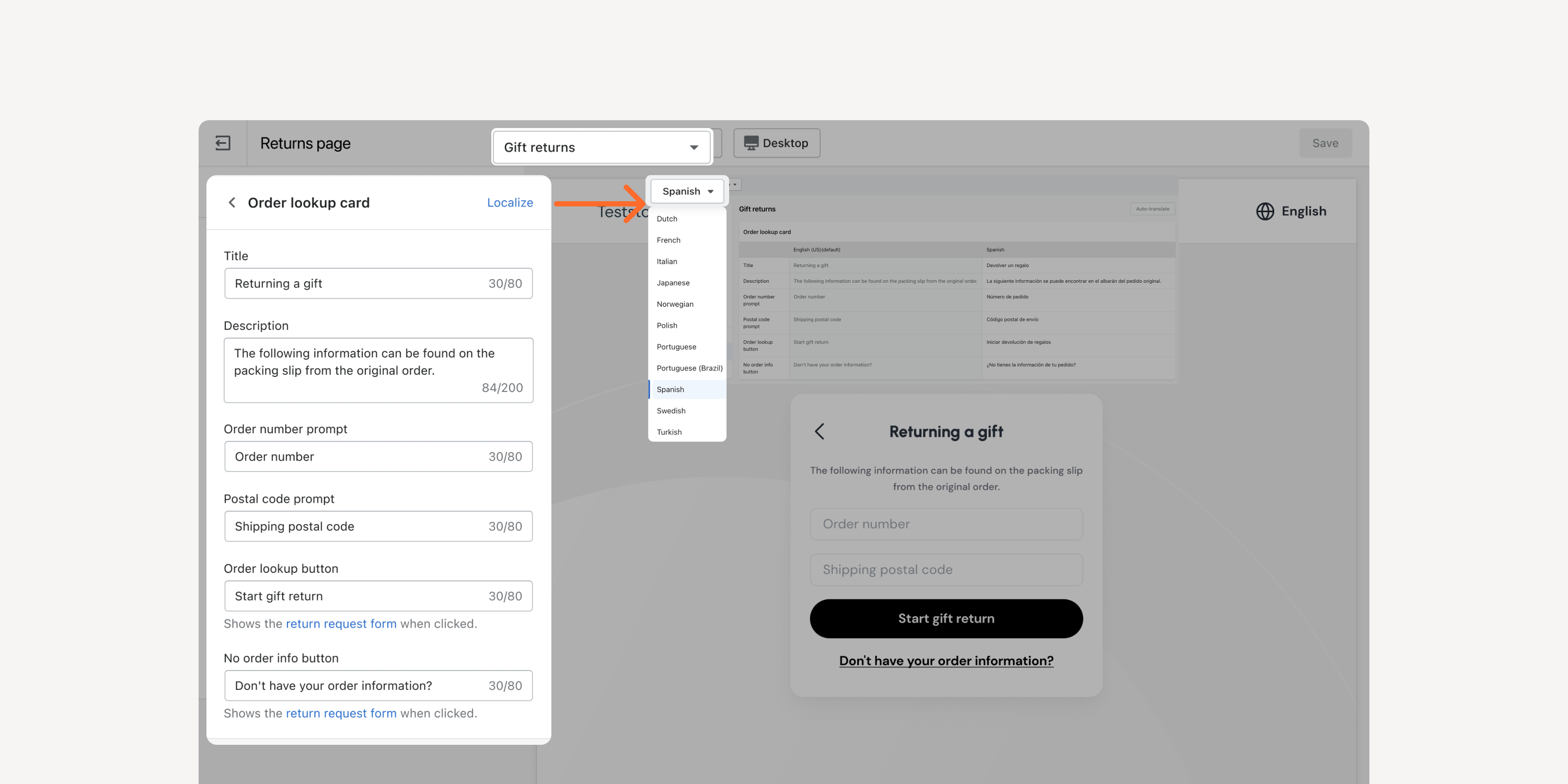
Task: Open the Gift returns dropdown
Action: [602, 147]
